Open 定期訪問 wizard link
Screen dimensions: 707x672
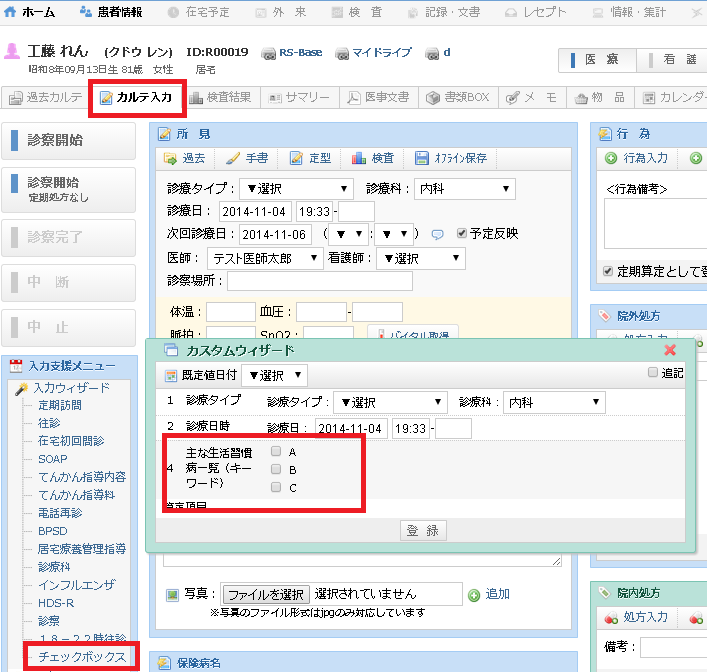tap(60, 405)
